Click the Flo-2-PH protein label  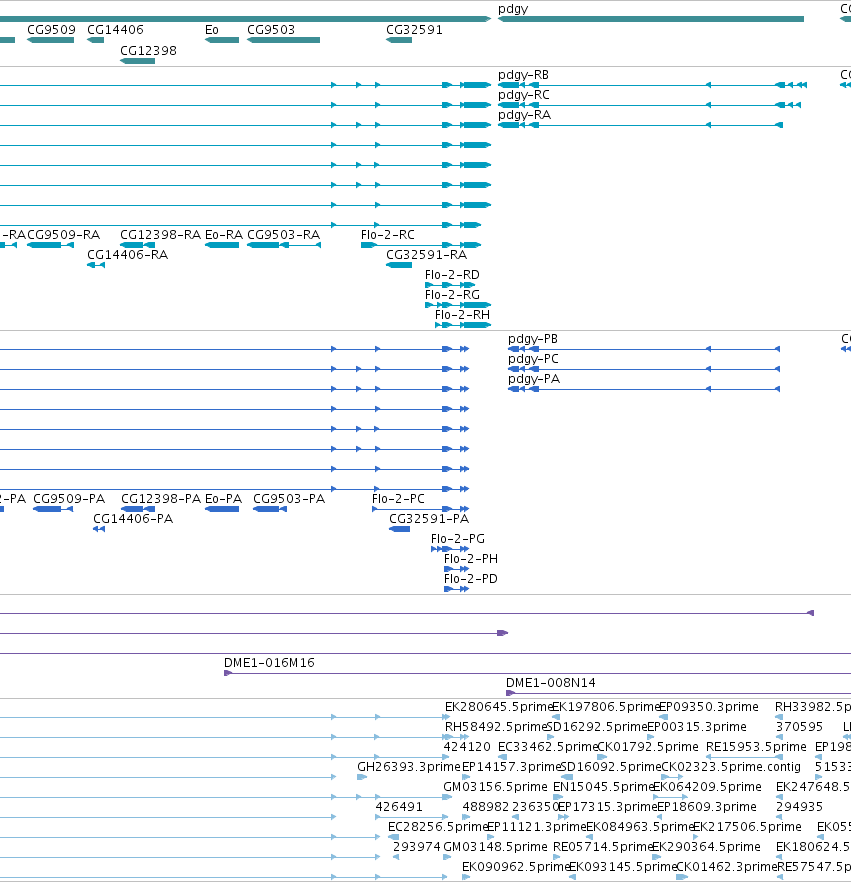[x=471, y=559]
